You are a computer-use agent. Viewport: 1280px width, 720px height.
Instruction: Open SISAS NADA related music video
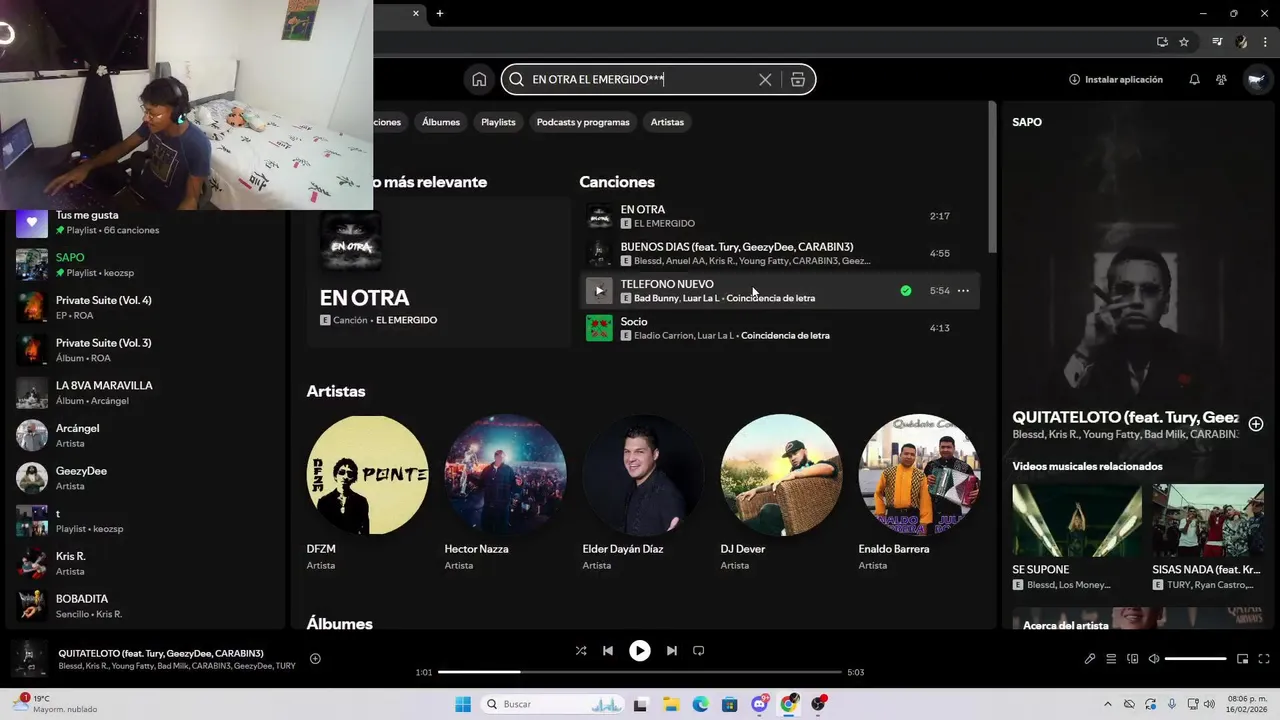point(1208,537)
